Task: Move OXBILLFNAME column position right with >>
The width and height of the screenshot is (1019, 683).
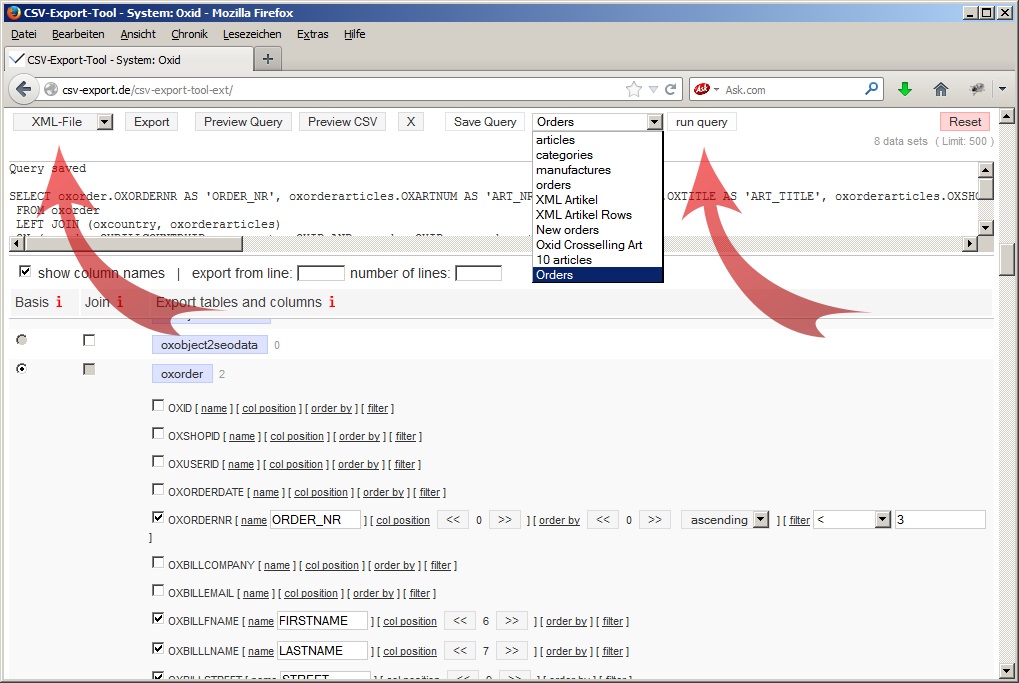Action: 511,621
